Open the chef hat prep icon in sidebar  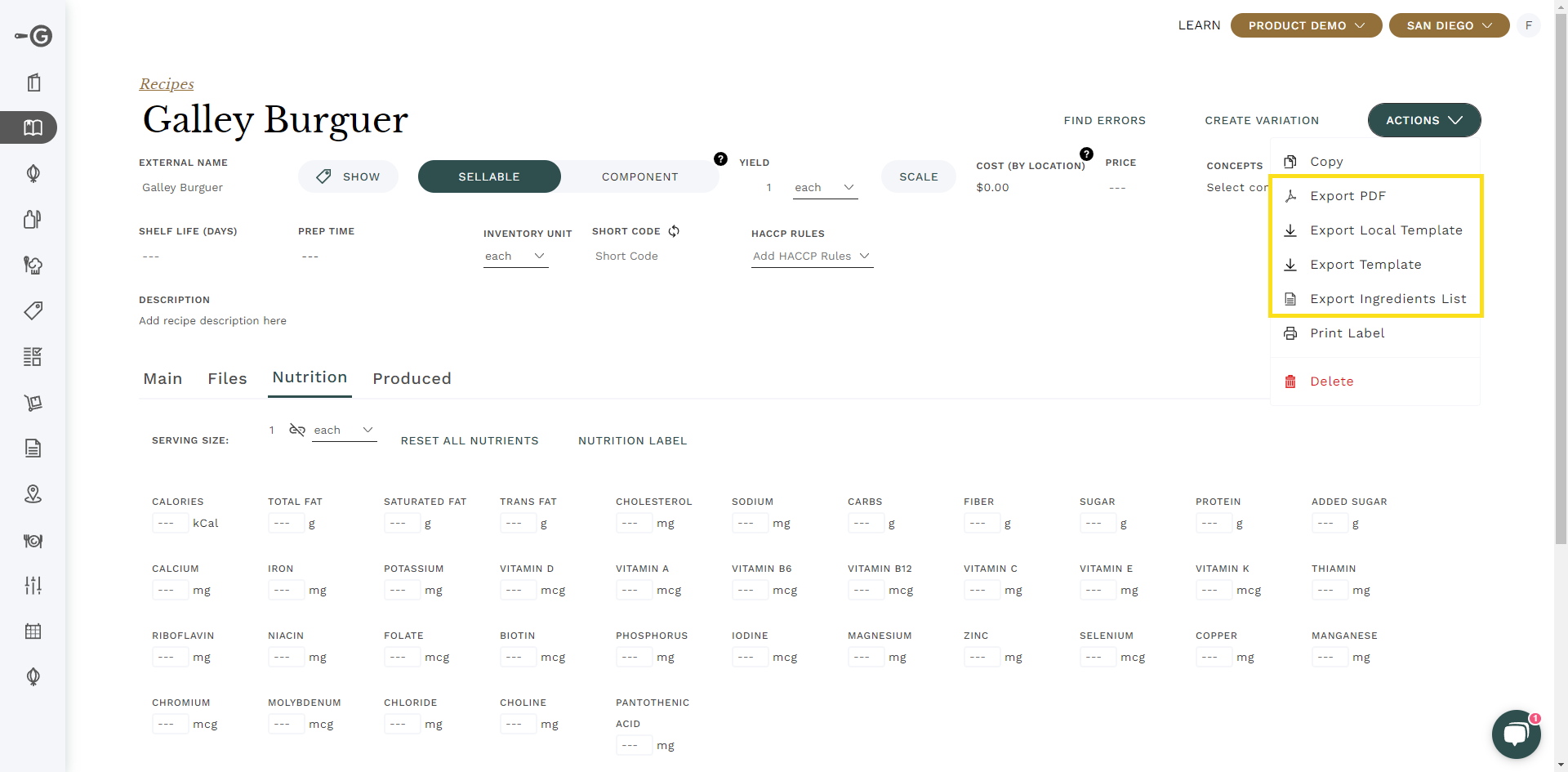point(33,265)
